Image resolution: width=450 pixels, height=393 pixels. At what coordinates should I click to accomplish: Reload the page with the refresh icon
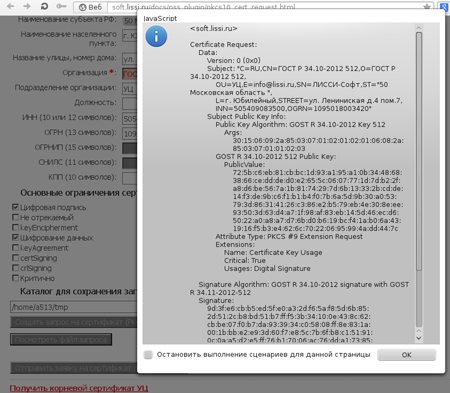pyautogui.click(x=44, y=6)
